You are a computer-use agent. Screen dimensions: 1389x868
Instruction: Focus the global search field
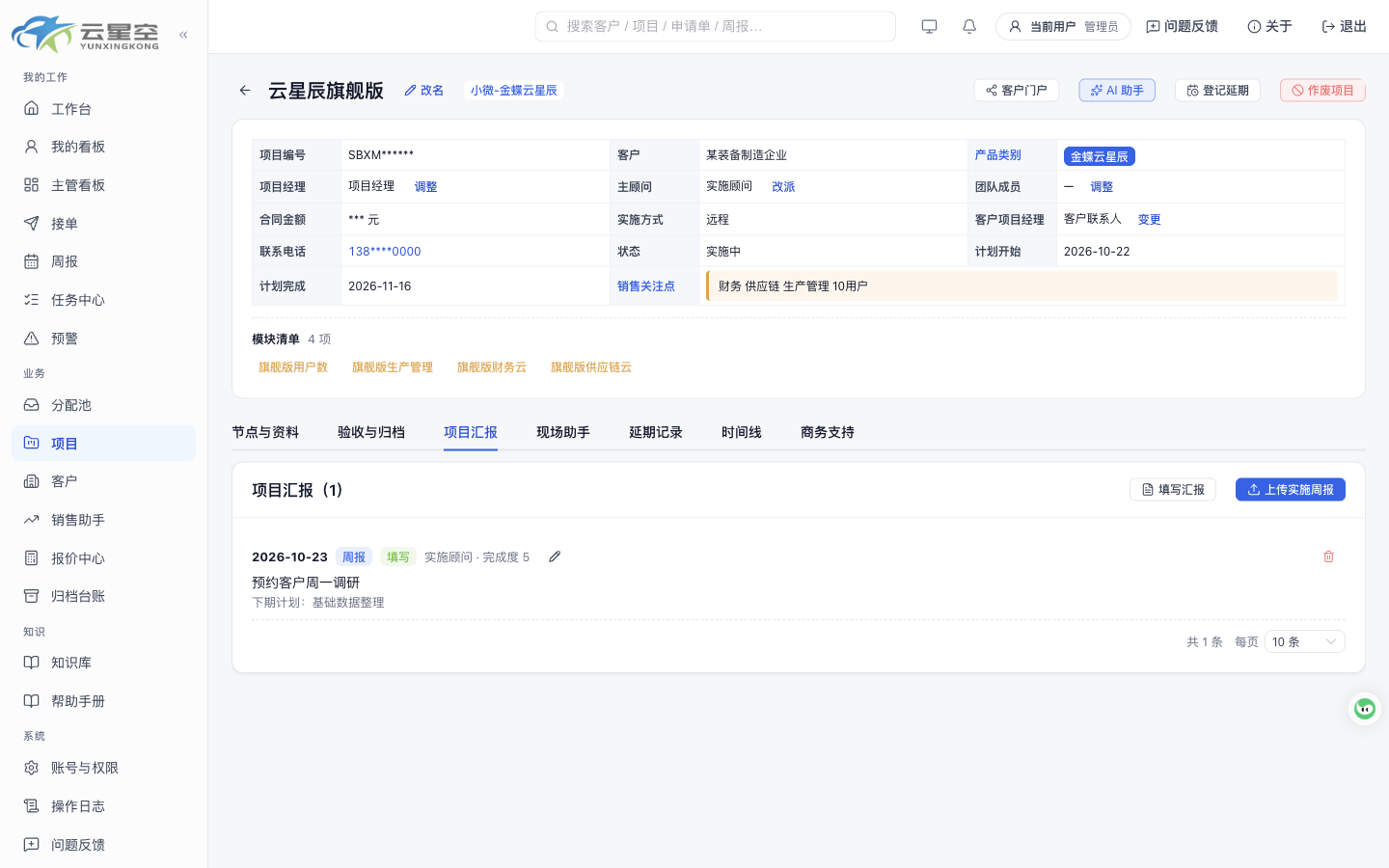(716, 27)
